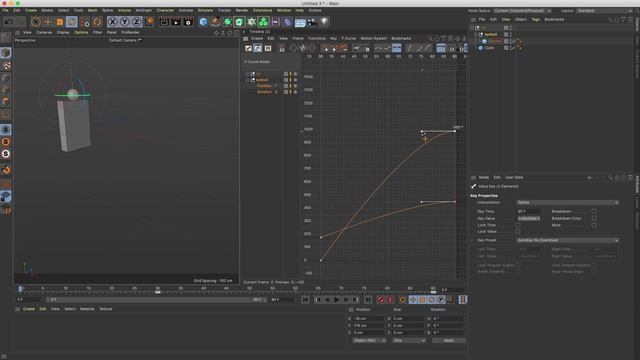Enable the Mute checkbox
This screenshot has width=640, height=360.
click(x=594, y=225)
